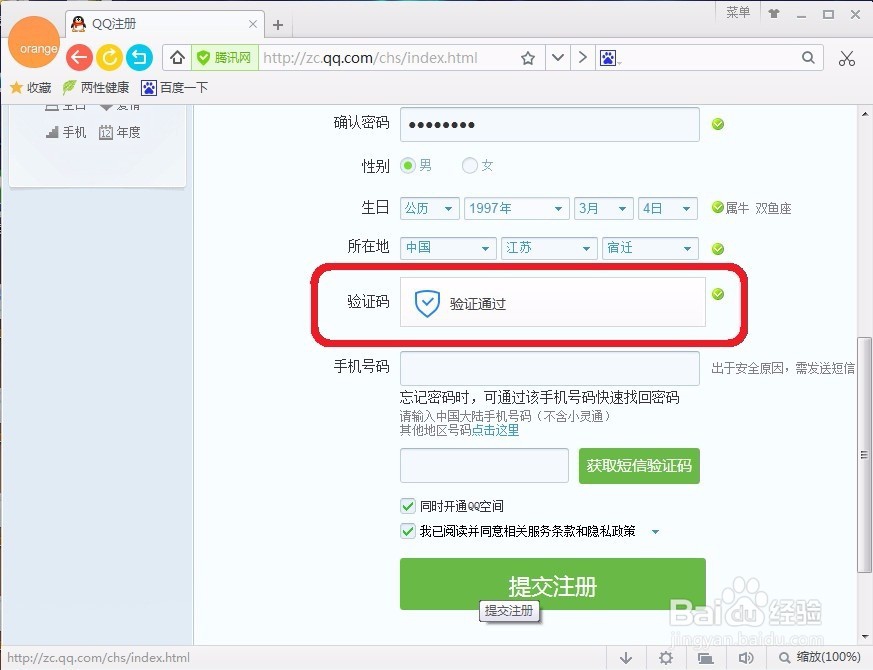Click the 点击这里 link for other region numbers
The height and width of the screenshot is (670, 873).
click(497, 430)
